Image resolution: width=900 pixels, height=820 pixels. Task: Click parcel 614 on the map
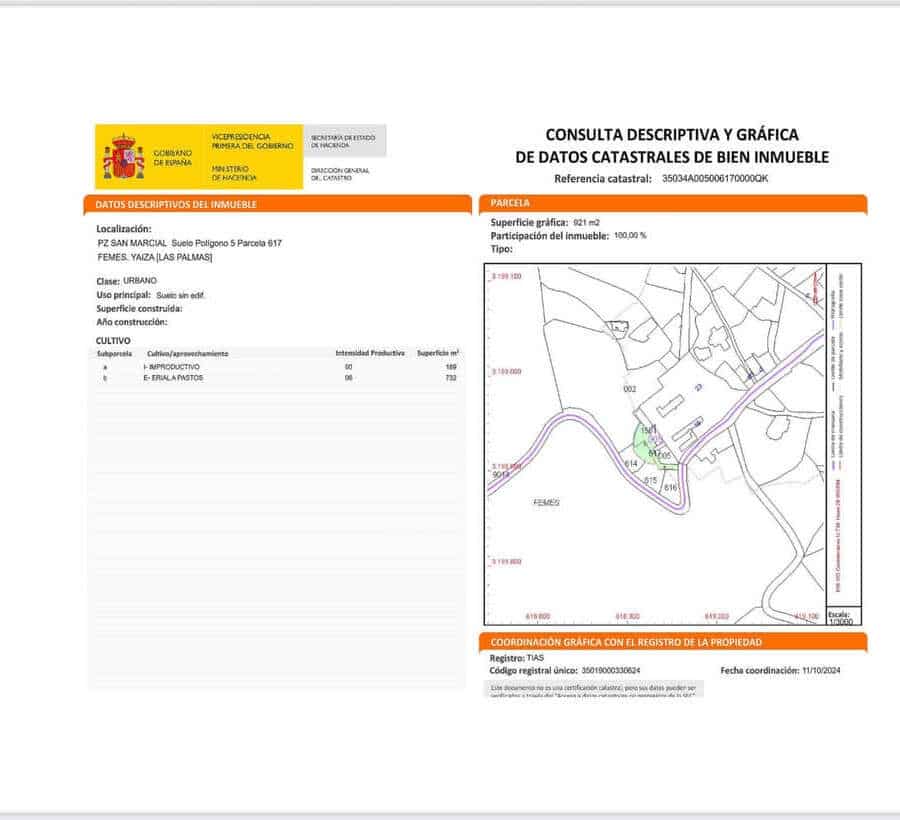point(631,465)
